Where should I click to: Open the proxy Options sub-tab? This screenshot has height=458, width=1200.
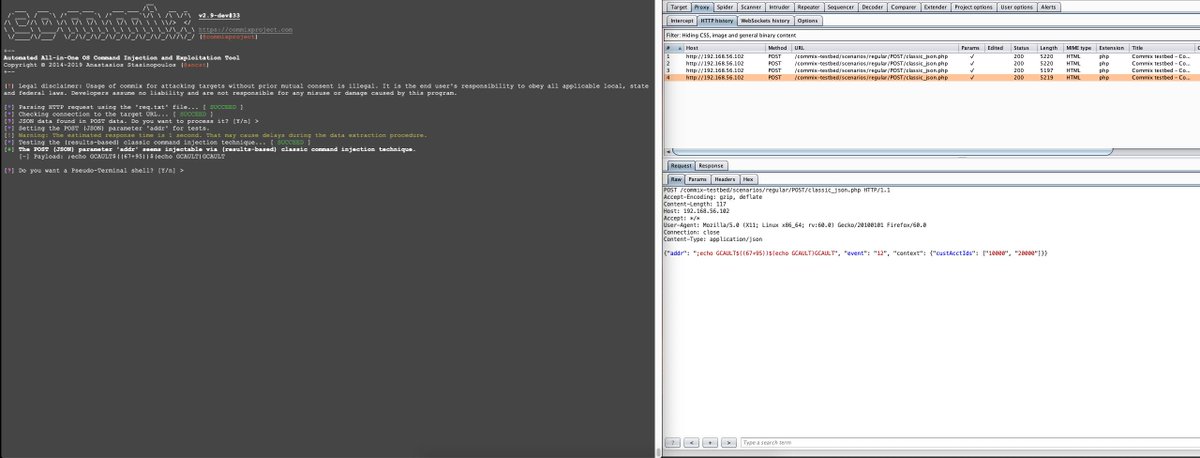(x=809, y=20)
